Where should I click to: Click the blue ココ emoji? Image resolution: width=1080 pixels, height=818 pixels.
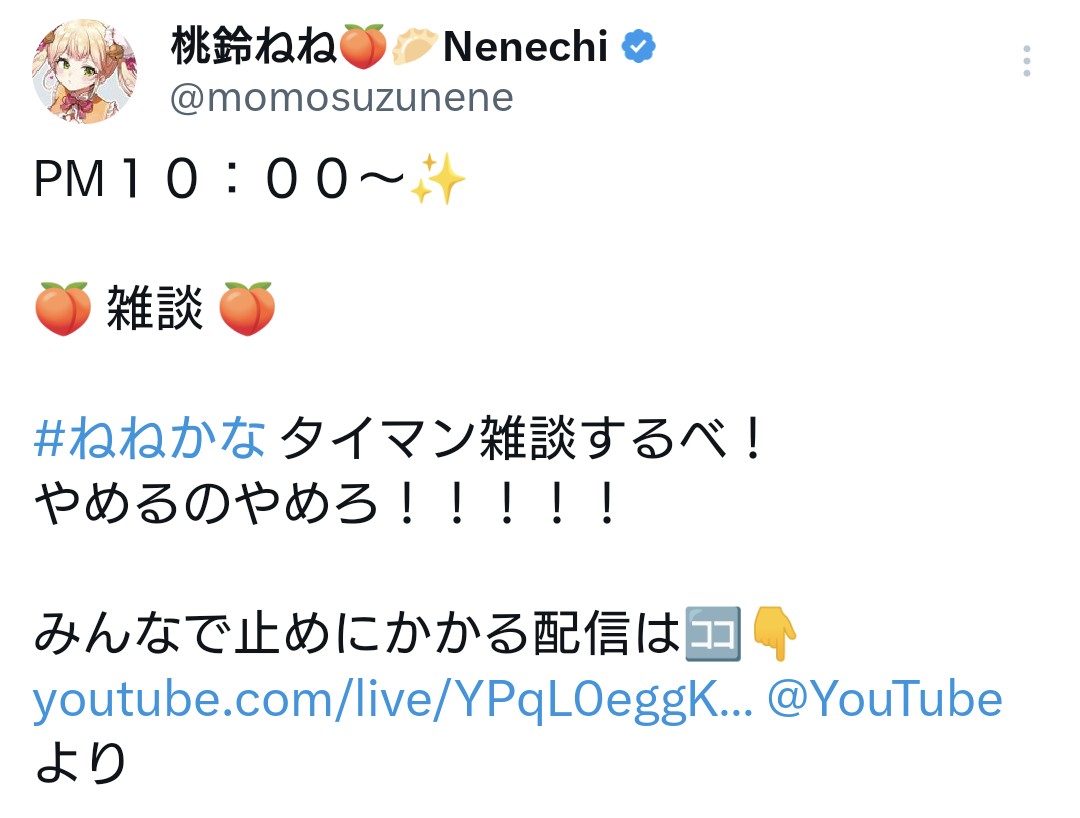tap(713, 634)
